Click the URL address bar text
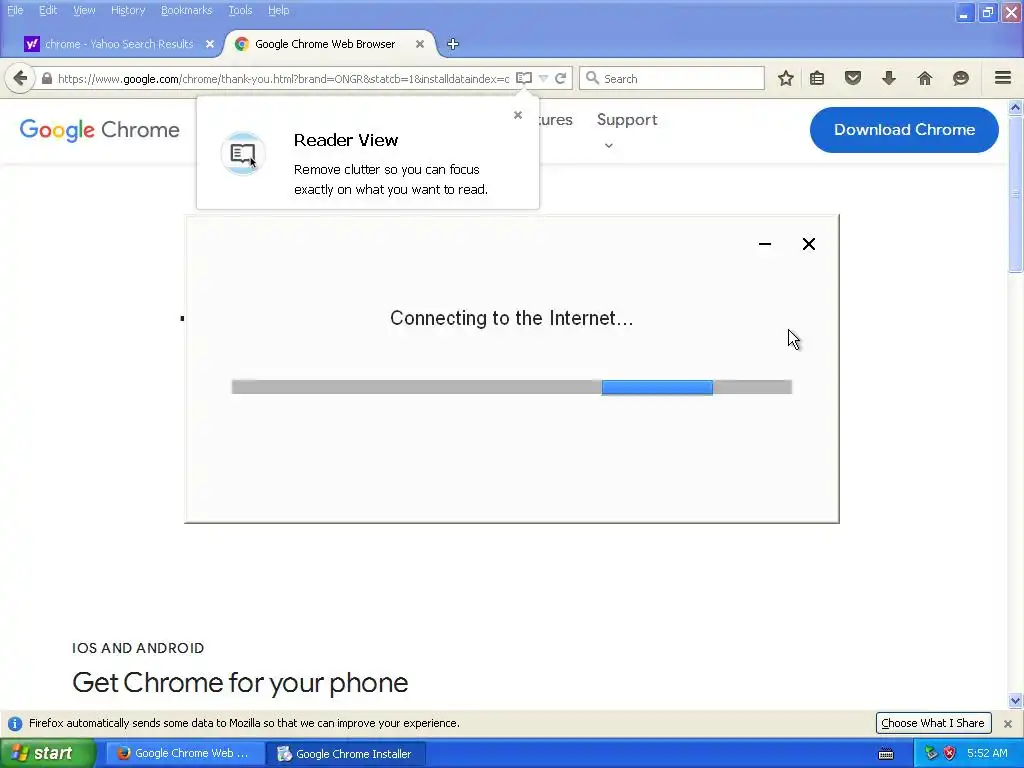 (x=283, y=78)
